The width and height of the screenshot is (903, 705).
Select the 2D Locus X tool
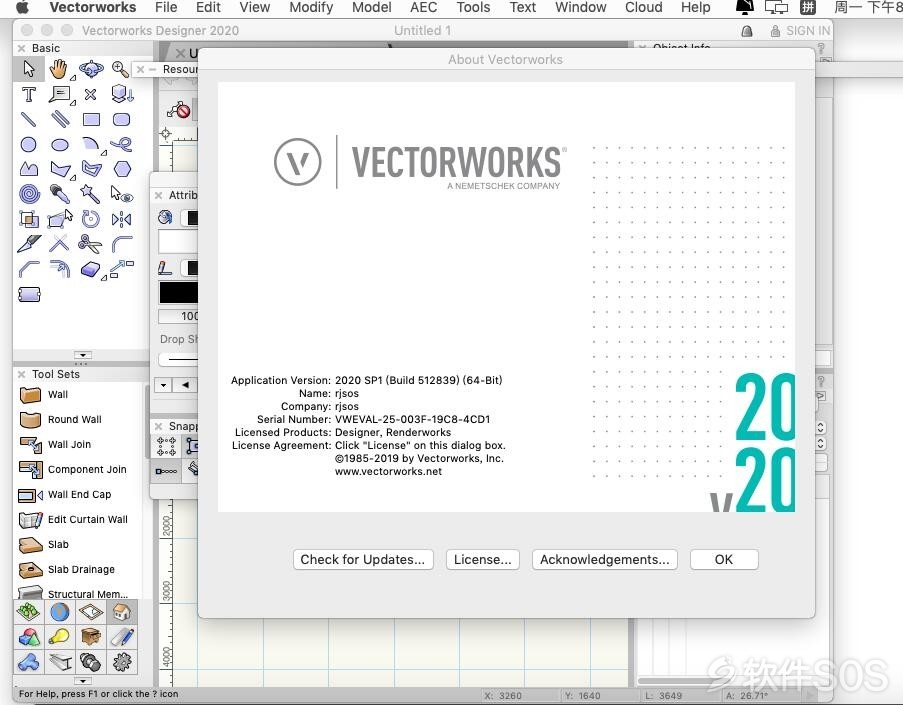[x=90, y=94]
